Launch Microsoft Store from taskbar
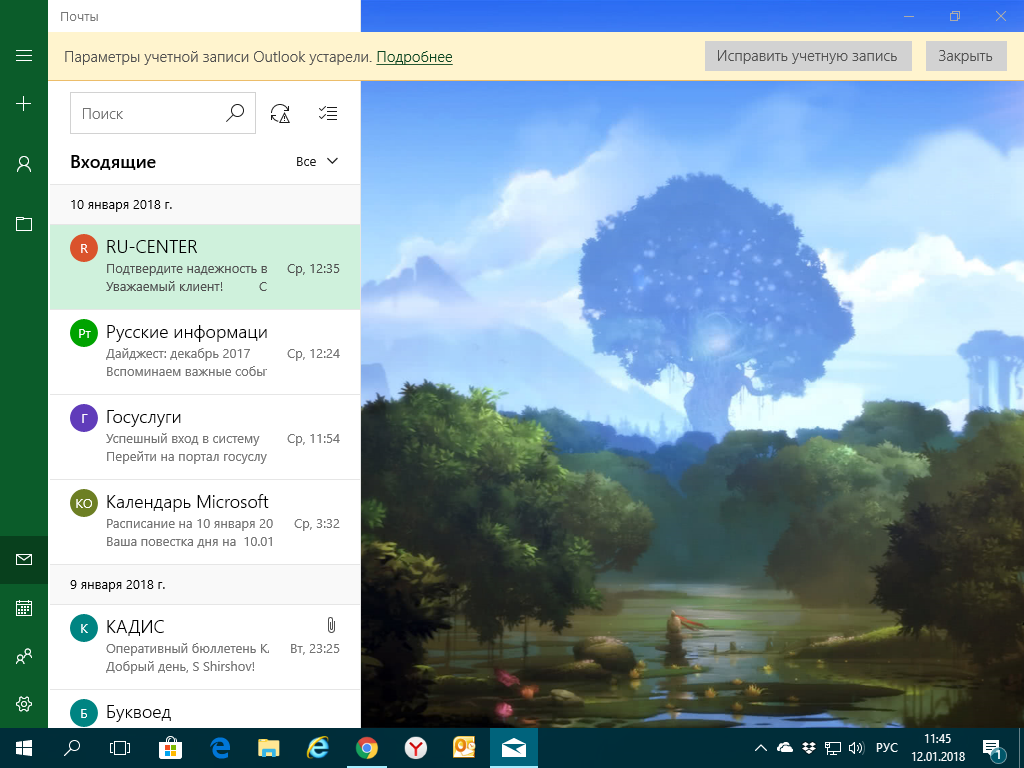The height and width of the screenshot is (768, 1024). tap(171, 748)
